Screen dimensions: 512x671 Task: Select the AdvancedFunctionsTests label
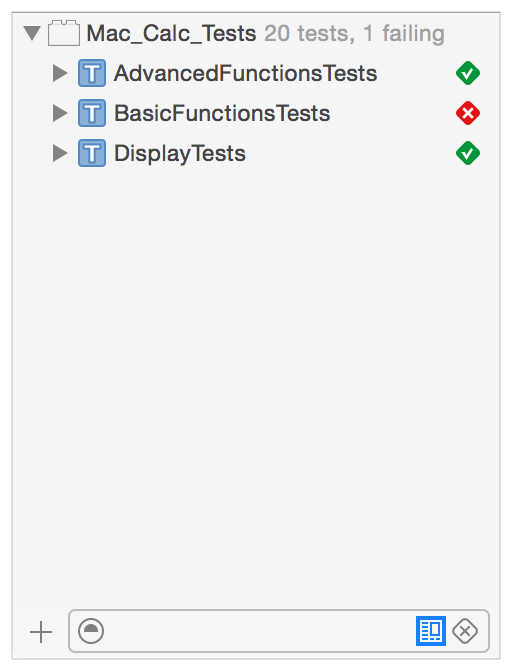pos(246,73)
